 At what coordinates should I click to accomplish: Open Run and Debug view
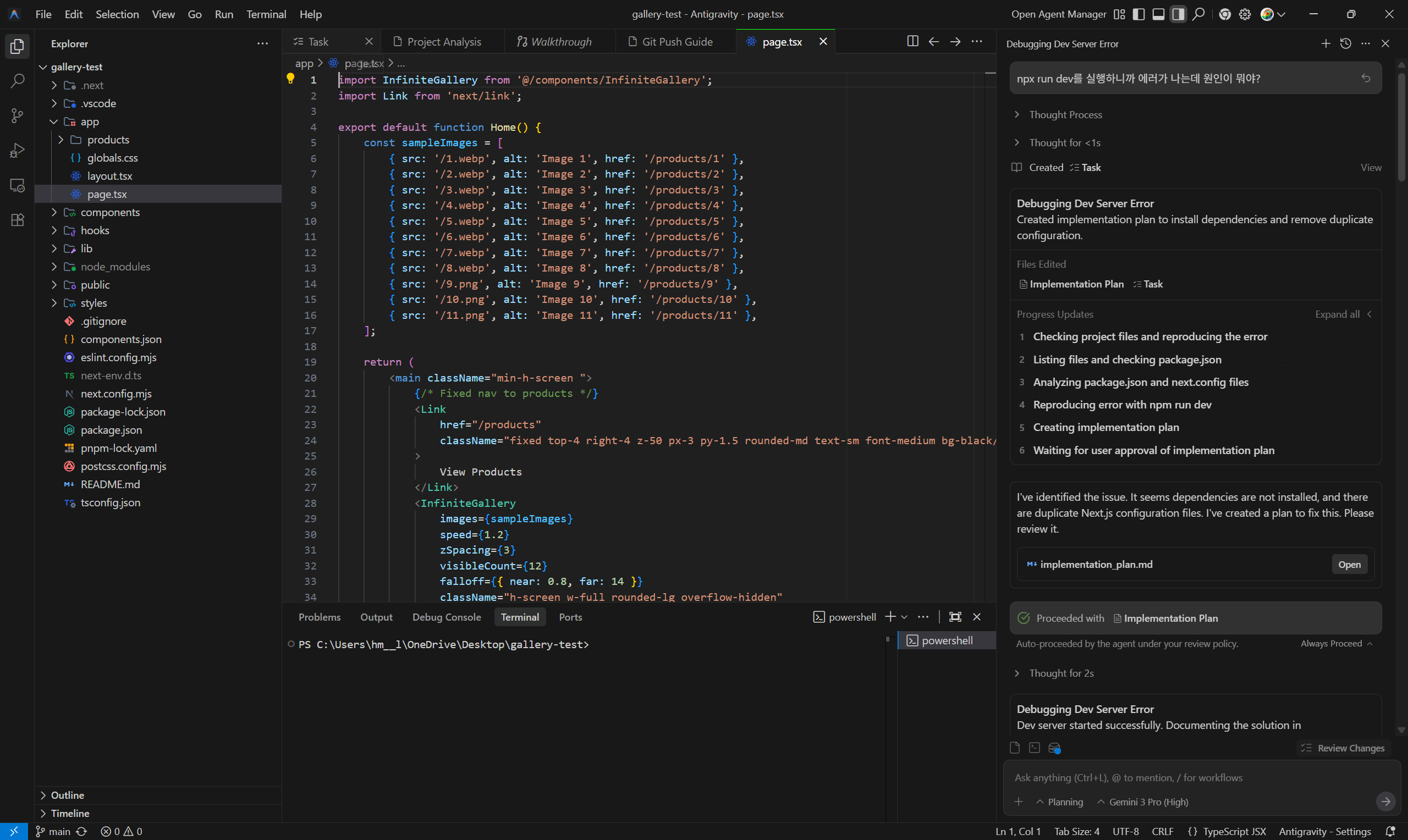17,151
